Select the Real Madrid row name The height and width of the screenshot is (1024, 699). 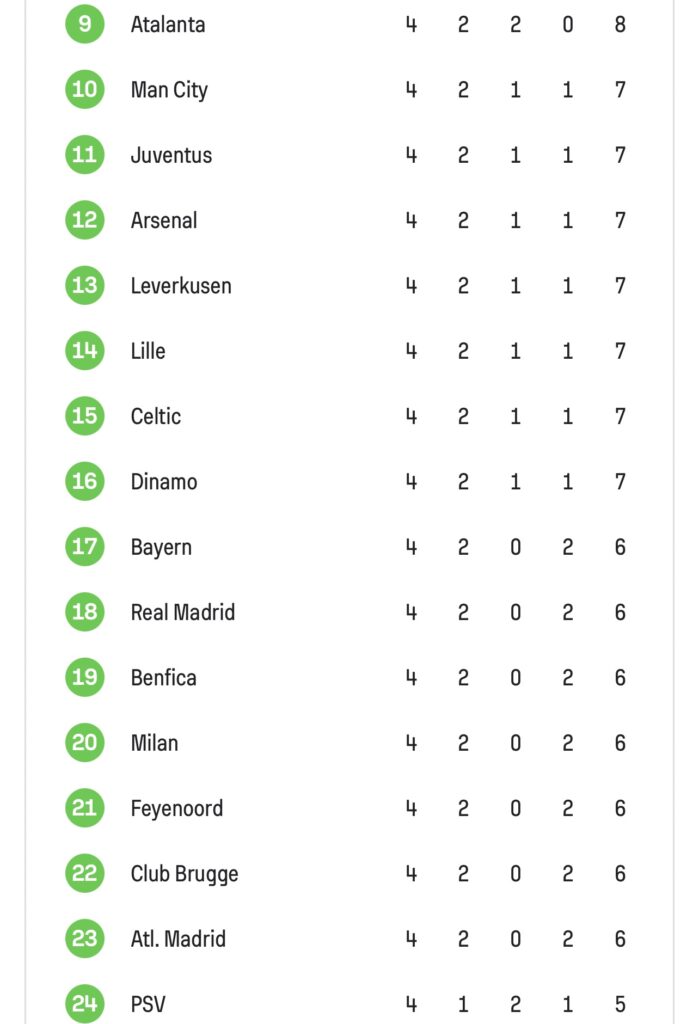[183, 612]
